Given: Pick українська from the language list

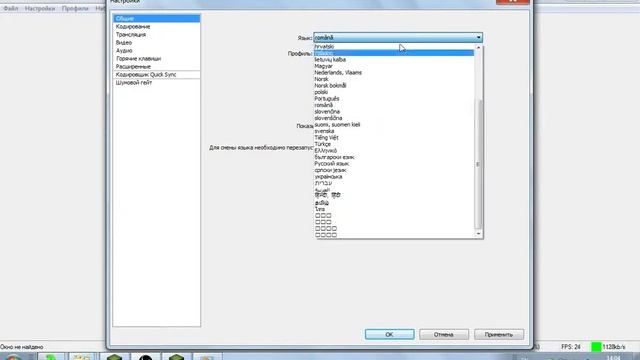Looking at the screenshot, I should point(329,177).
